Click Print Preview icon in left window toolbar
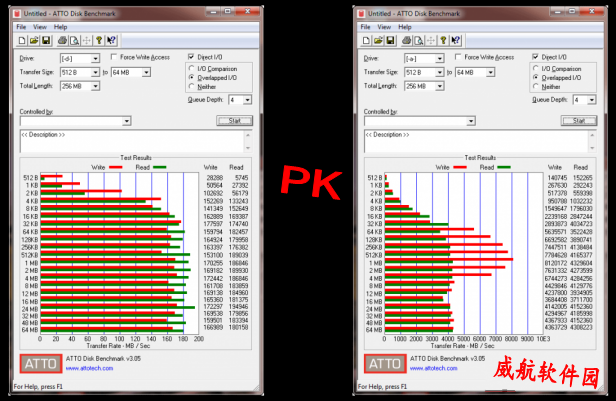Screen dimensions: 616x401 (74, 40)
